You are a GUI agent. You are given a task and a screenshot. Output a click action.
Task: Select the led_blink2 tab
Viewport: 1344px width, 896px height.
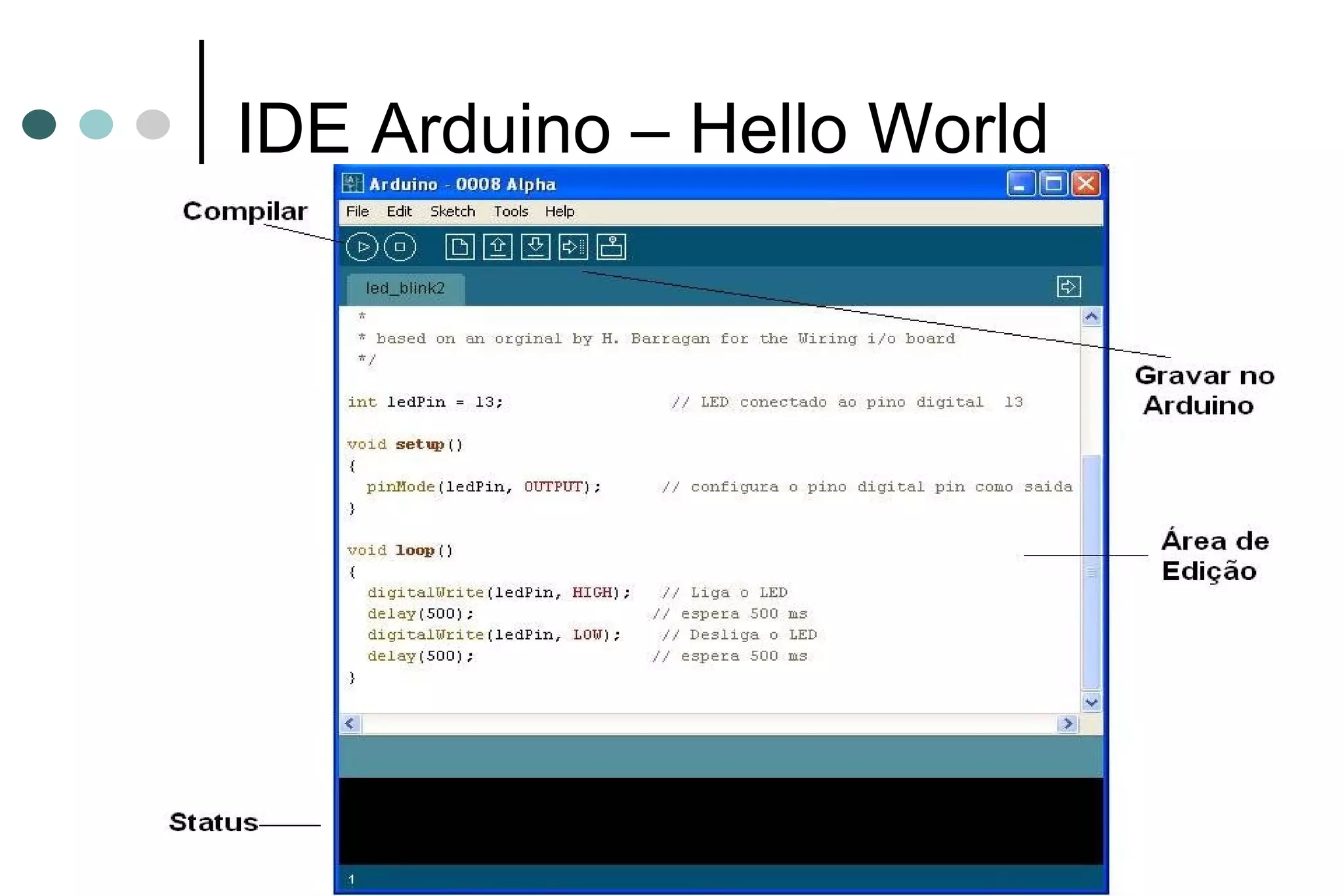point(406,289)
